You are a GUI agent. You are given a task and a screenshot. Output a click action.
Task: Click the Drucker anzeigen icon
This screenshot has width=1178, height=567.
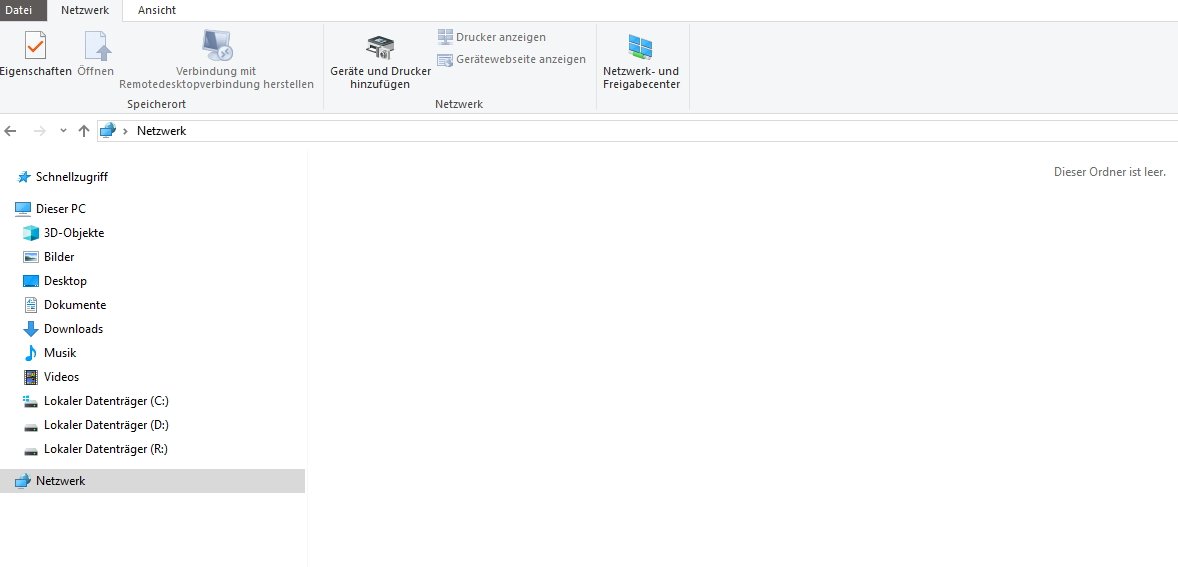tap(446, 37)
